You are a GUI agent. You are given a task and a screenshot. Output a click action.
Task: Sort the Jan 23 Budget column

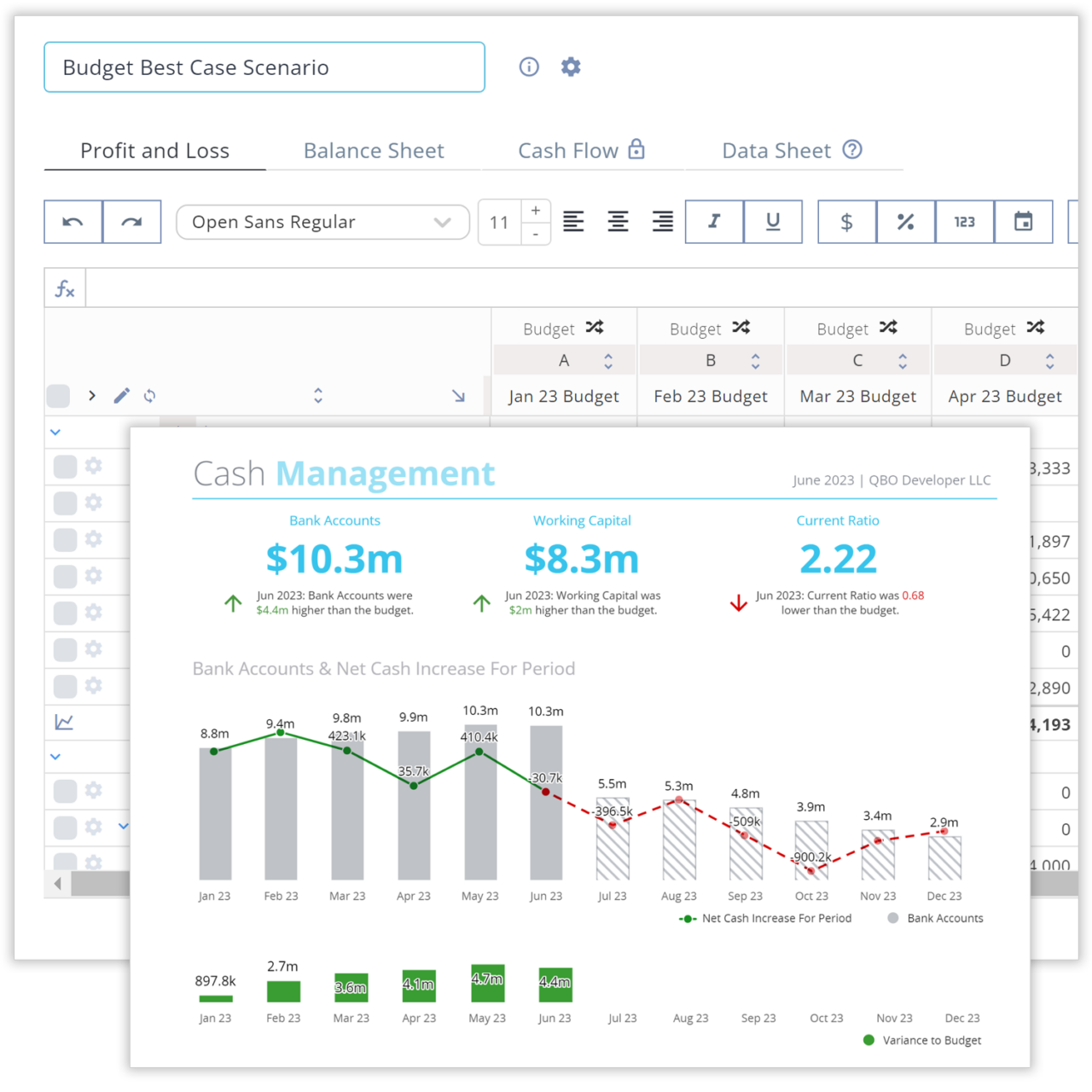(x=608, y=360)
